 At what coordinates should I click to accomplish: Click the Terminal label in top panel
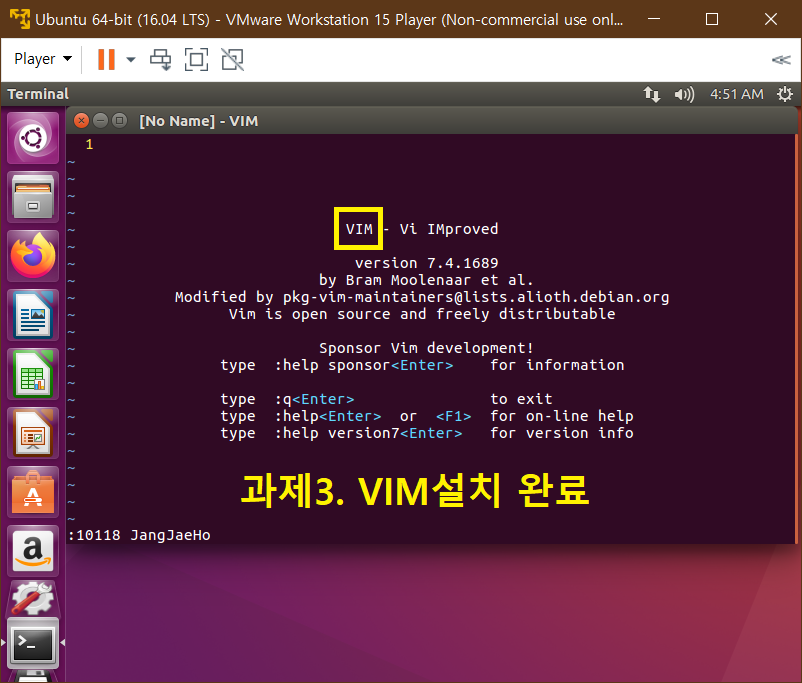pyautogui.click(x=38, y=94)
